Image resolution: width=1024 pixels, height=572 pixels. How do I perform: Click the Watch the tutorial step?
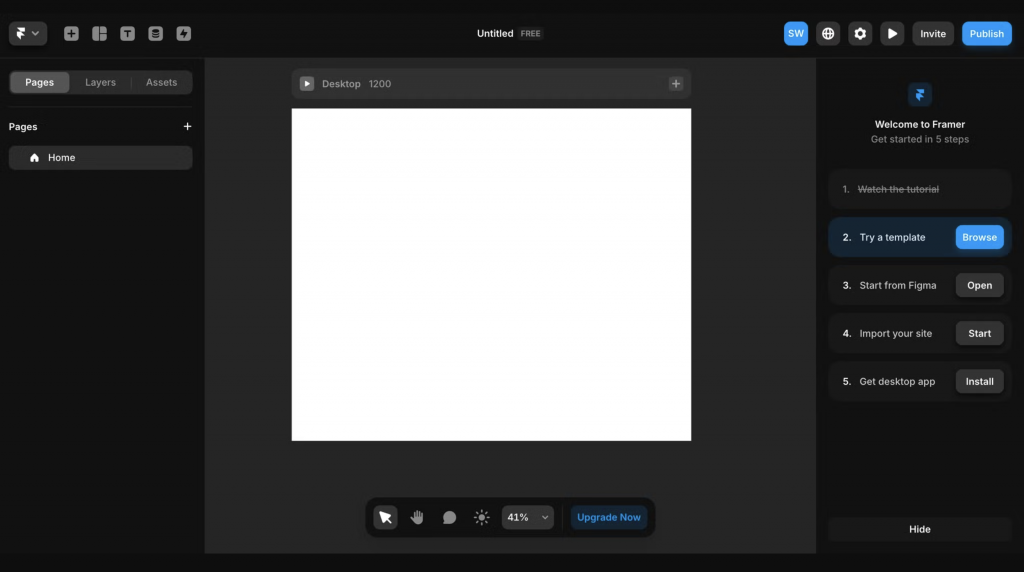pos(920,189)
